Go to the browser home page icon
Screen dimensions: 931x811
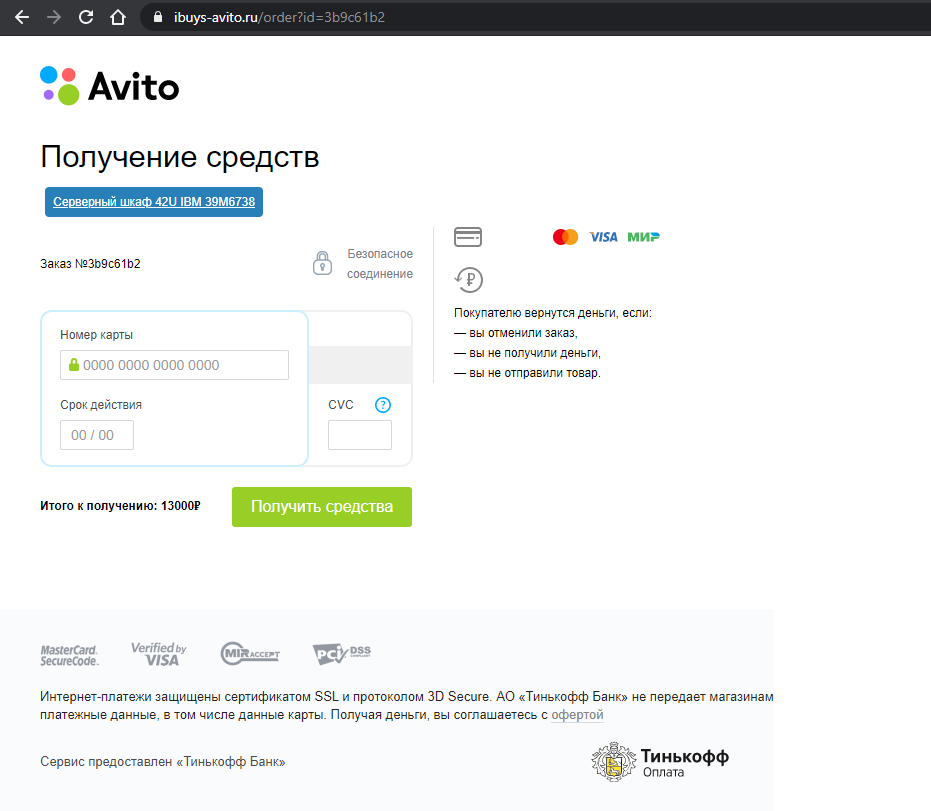pyautogui.click(x=118, y=17)
